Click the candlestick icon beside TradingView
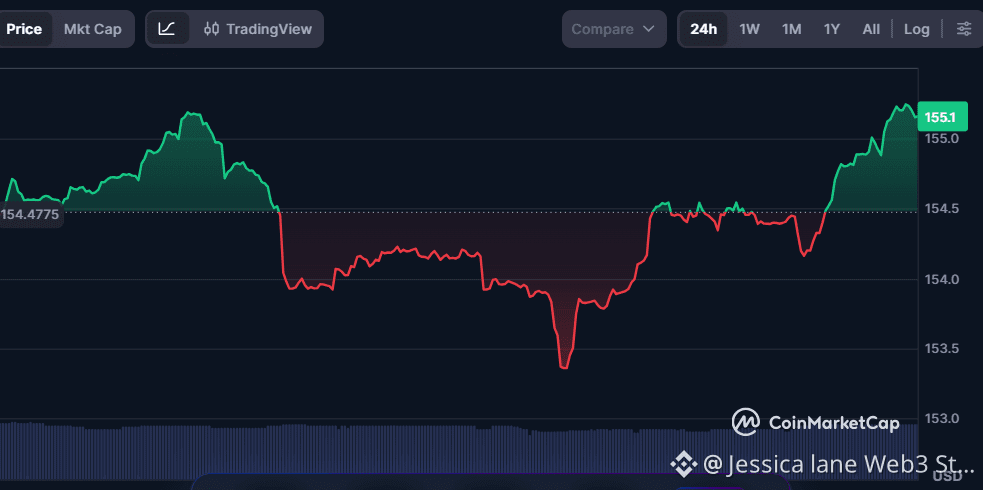 (212, 29)
